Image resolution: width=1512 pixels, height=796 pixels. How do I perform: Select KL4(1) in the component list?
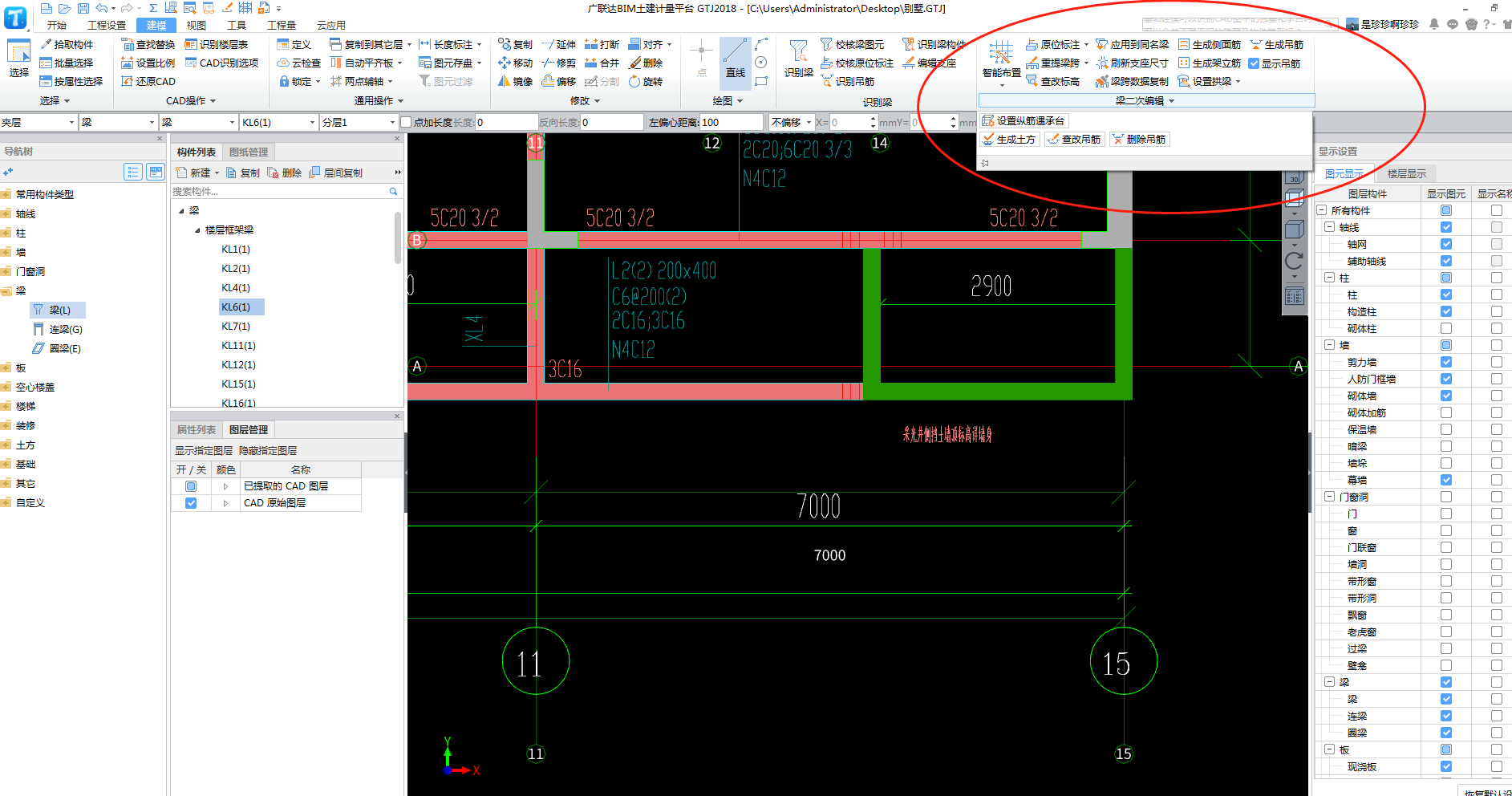[236, 287]
